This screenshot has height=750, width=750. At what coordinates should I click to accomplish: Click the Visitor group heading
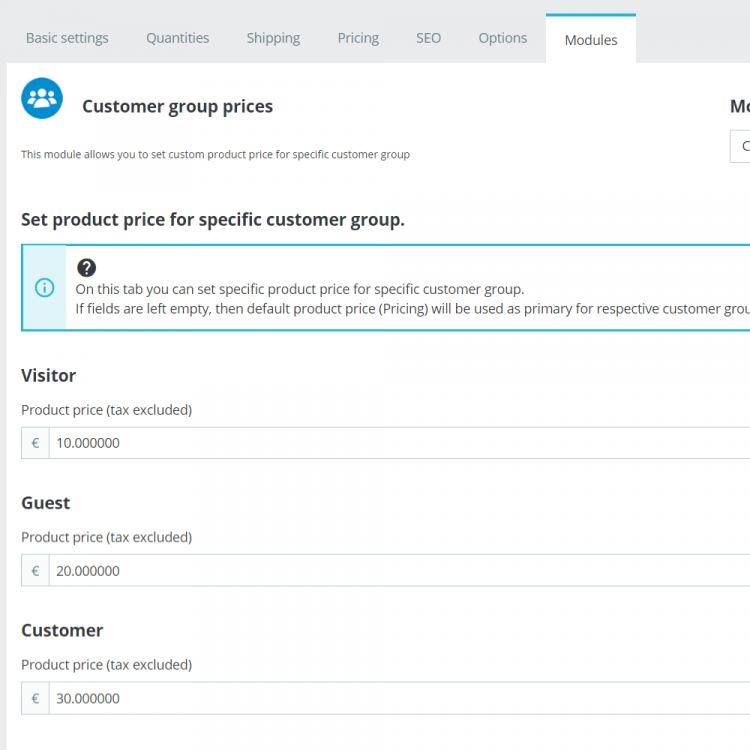point(49,375)
